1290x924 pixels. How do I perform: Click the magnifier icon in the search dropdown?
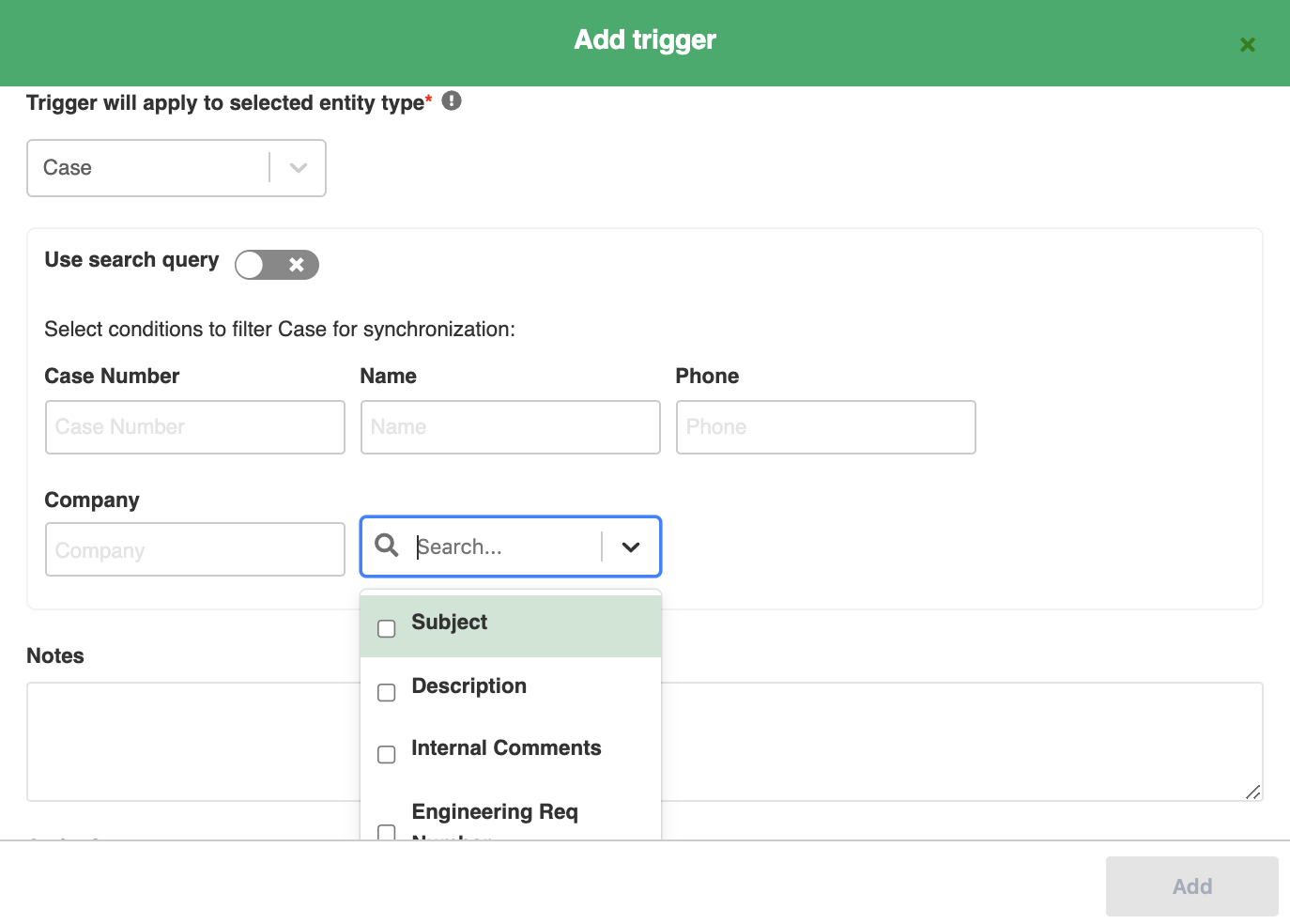click(x=386, y=545)
